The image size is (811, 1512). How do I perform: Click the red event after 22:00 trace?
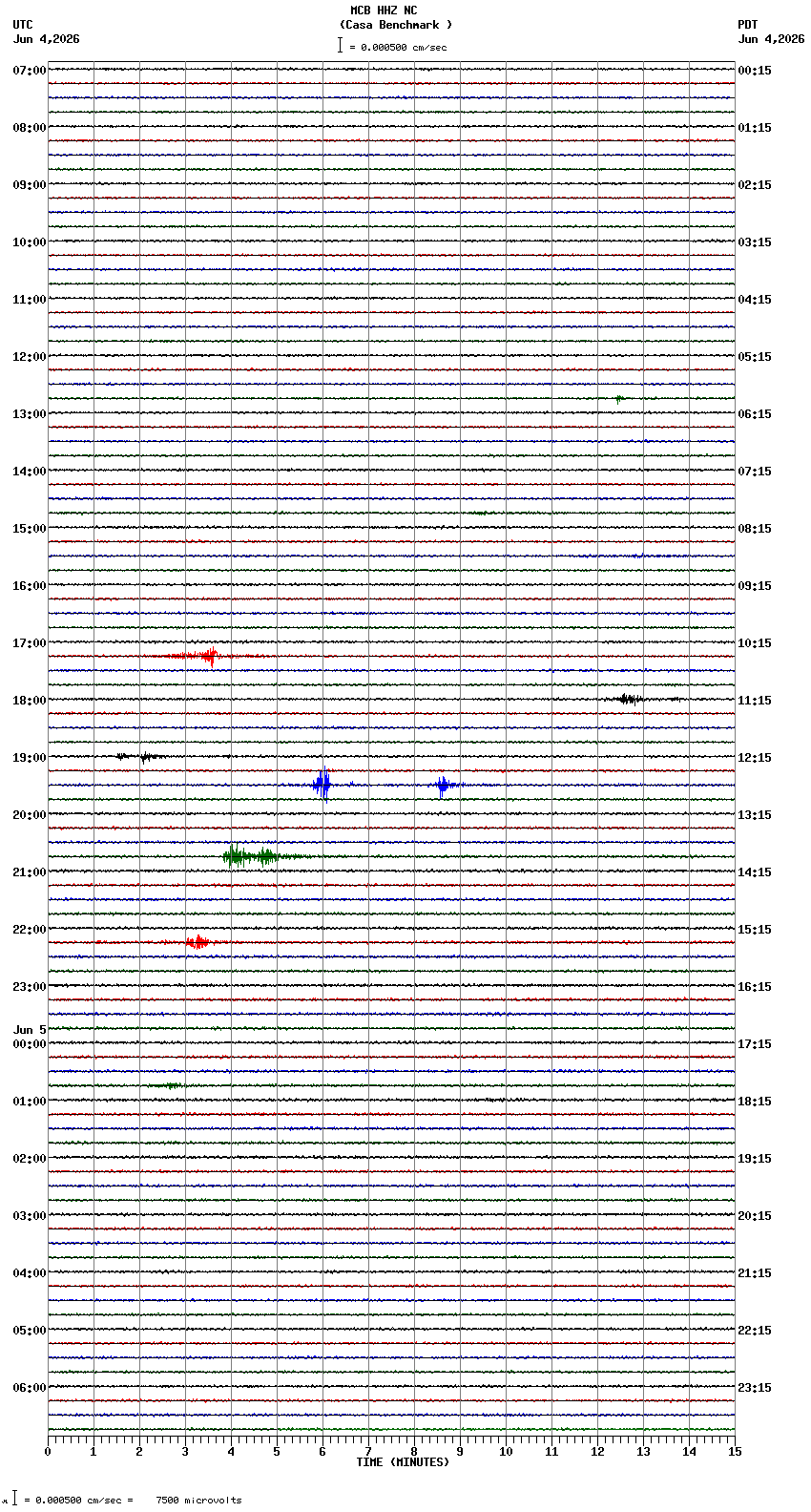(x=198, y=942)
